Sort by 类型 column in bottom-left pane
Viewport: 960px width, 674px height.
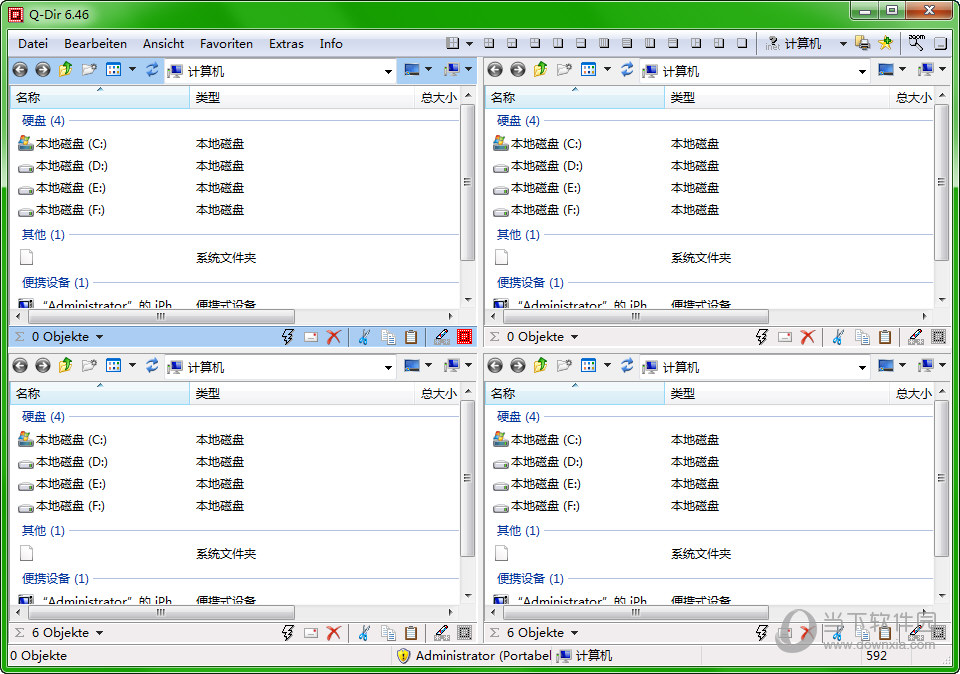[302, 394]
